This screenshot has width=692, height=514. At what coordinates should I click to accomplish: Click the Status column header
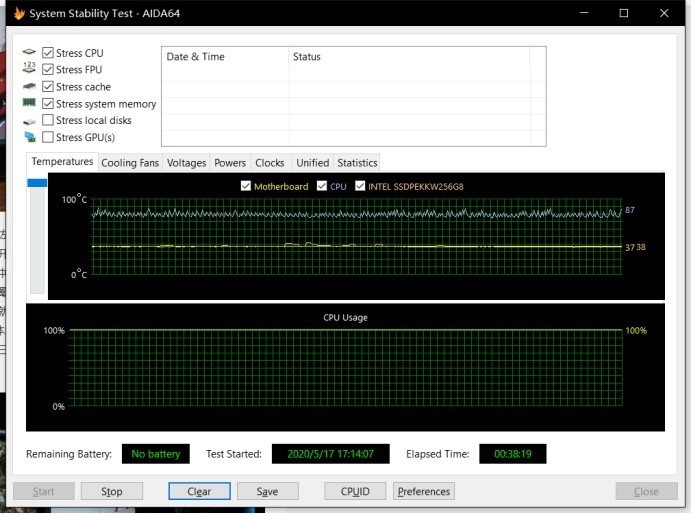click(409, 57)
